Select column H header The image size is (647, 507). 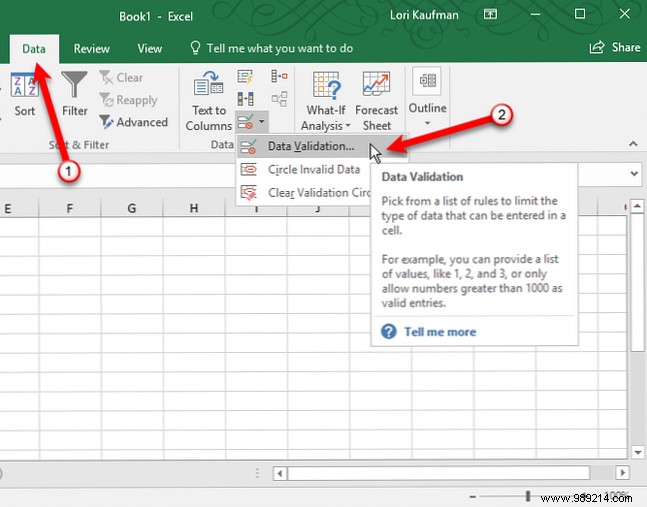[x=194, y=208]
